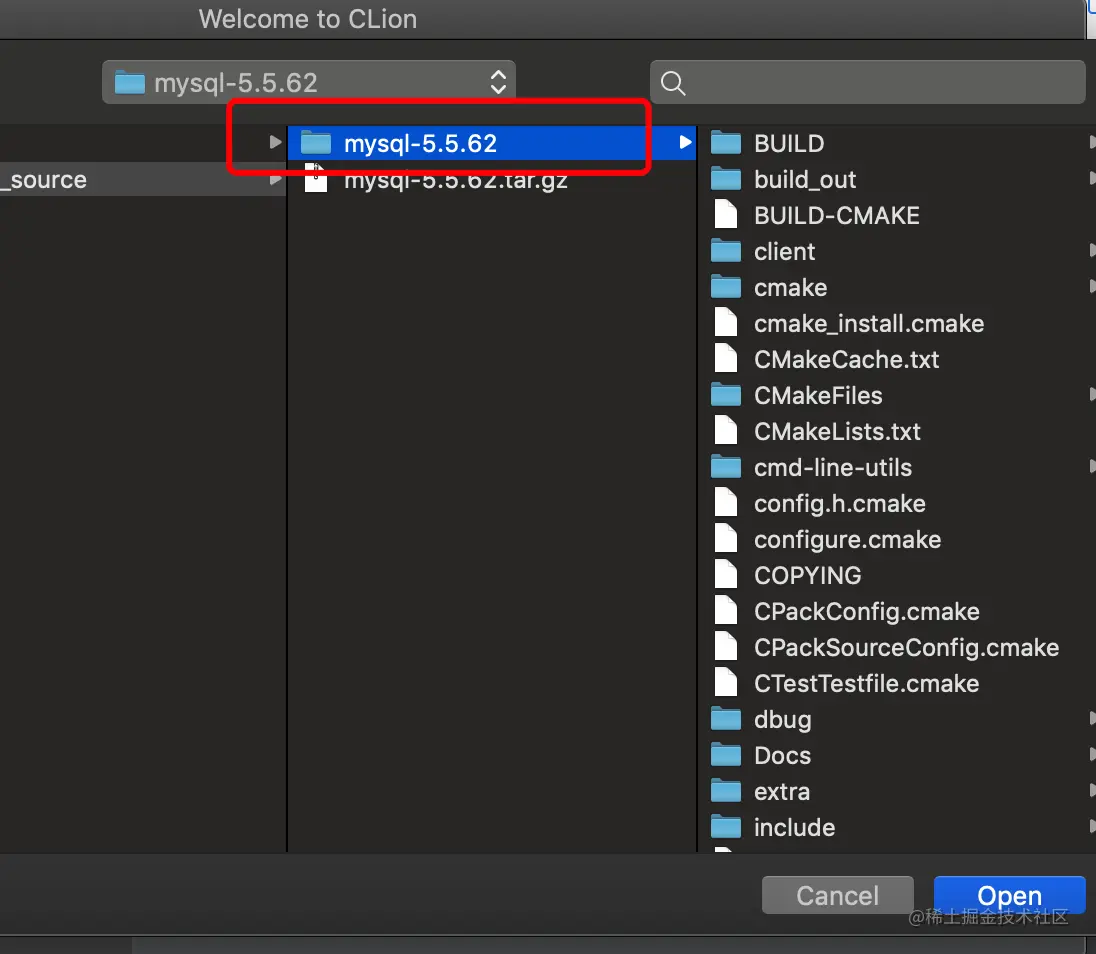Viewport: 1096px width, 954px height.
Task: Select the mysql-5.5.62.tar.gz file
Action: coord(455,180)
